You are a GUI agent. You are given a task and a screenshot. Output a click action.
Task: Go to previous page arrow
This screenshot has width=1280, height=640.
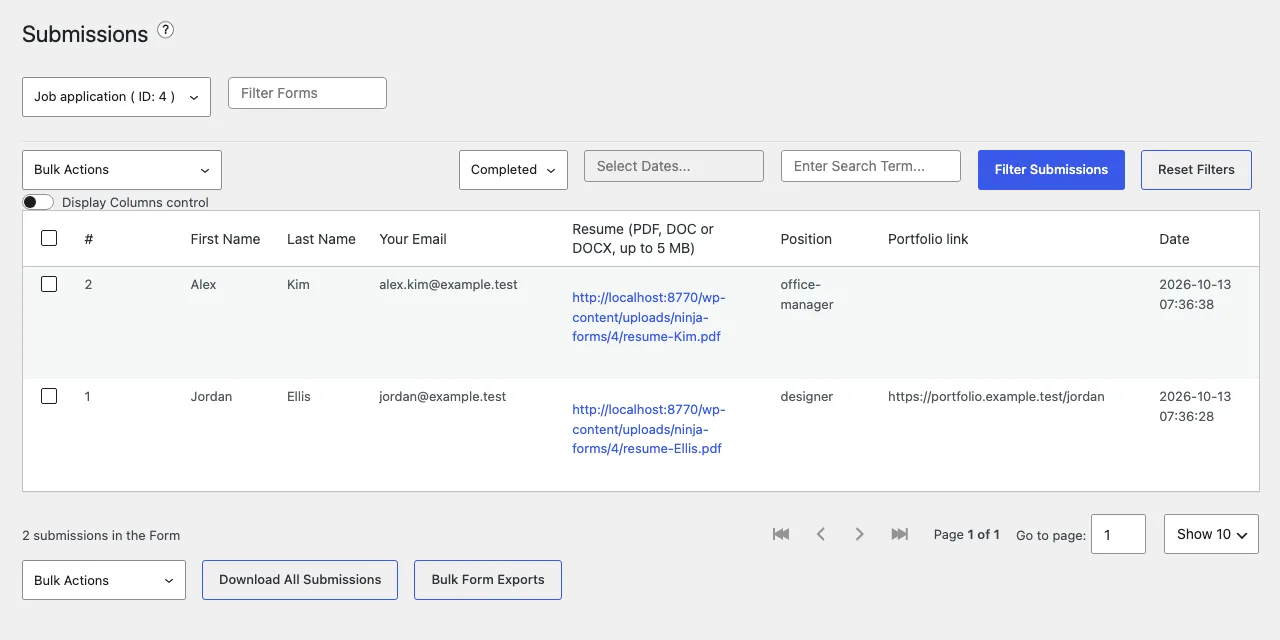click(821, 534)
